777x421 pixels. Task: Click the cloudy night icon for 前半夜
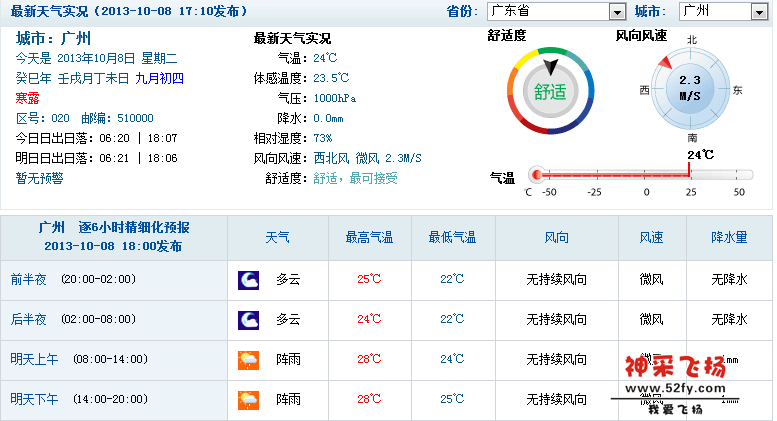[x=248, y=280]
